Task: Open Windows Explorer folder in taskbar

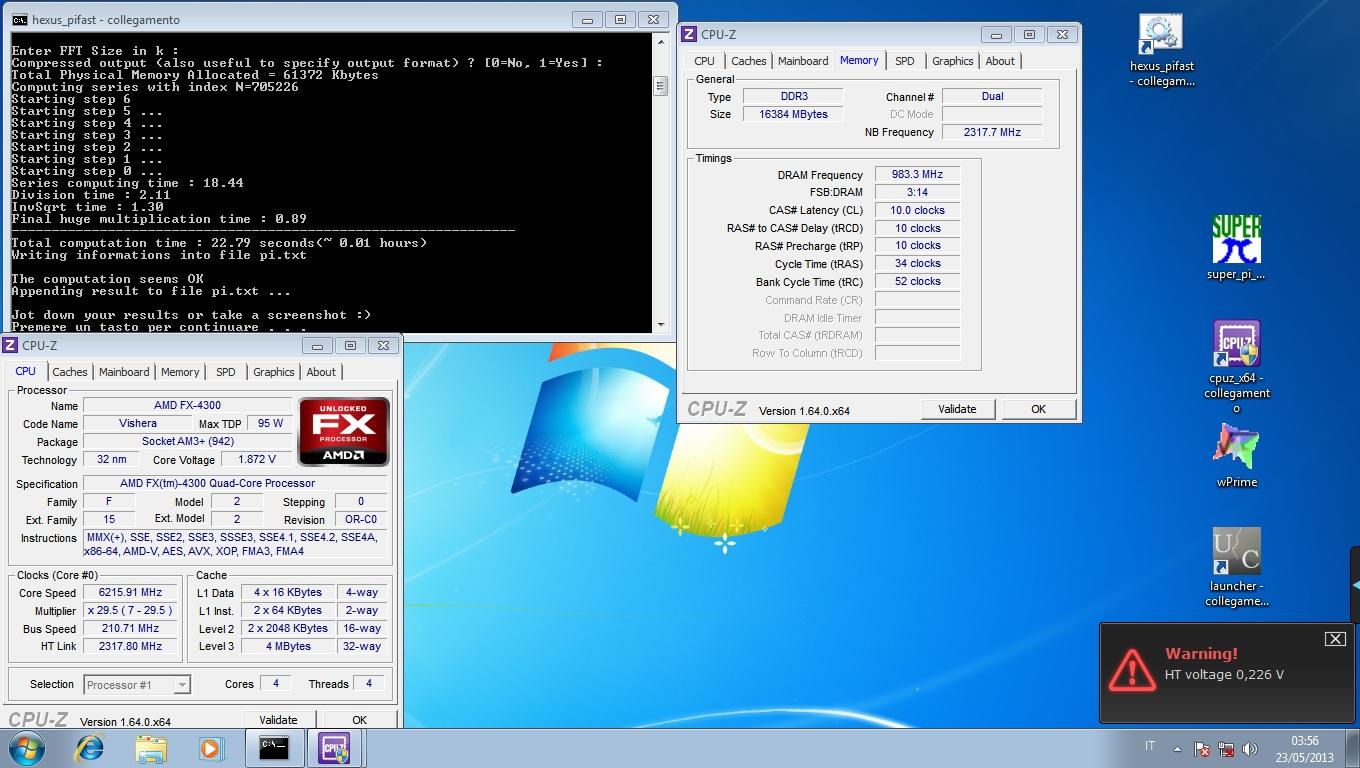Action: click(x=151, y=748)
